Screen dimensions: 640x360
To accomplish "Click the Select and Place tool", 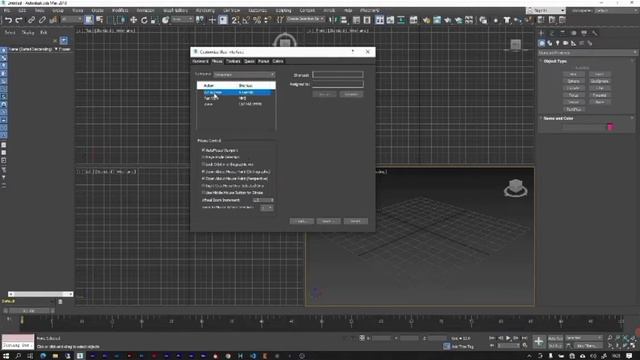I will click(165, 20).
